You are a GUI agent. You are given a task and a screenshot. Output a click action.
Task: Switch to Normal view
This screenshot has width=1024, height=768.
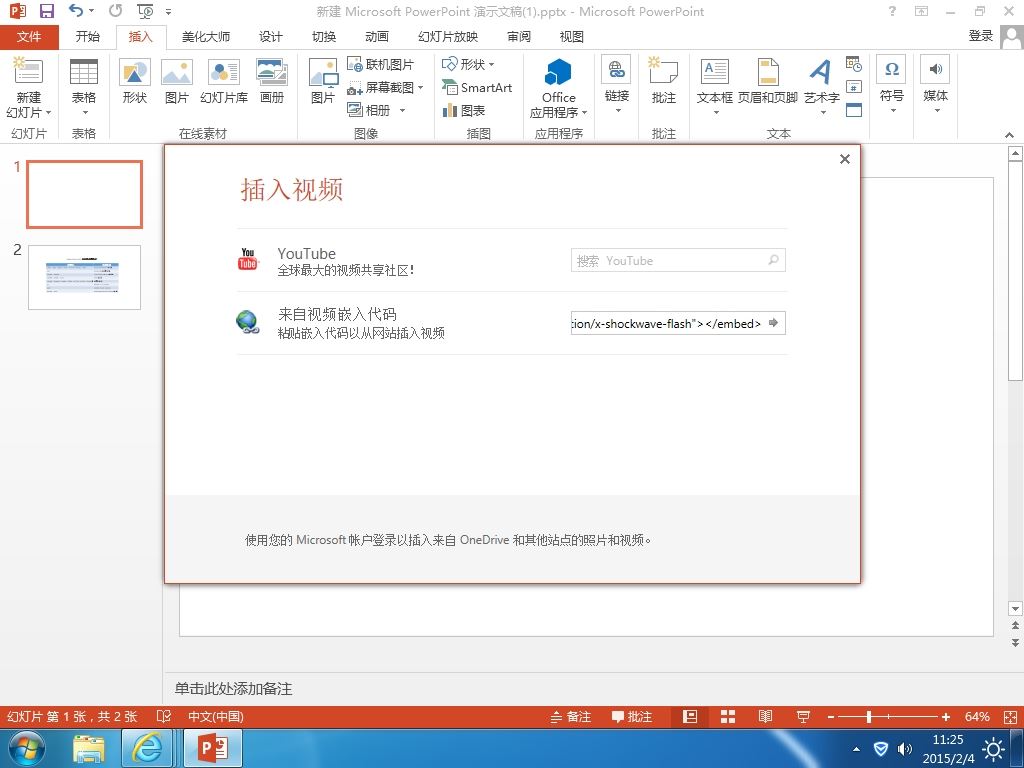tap(690, 716)
